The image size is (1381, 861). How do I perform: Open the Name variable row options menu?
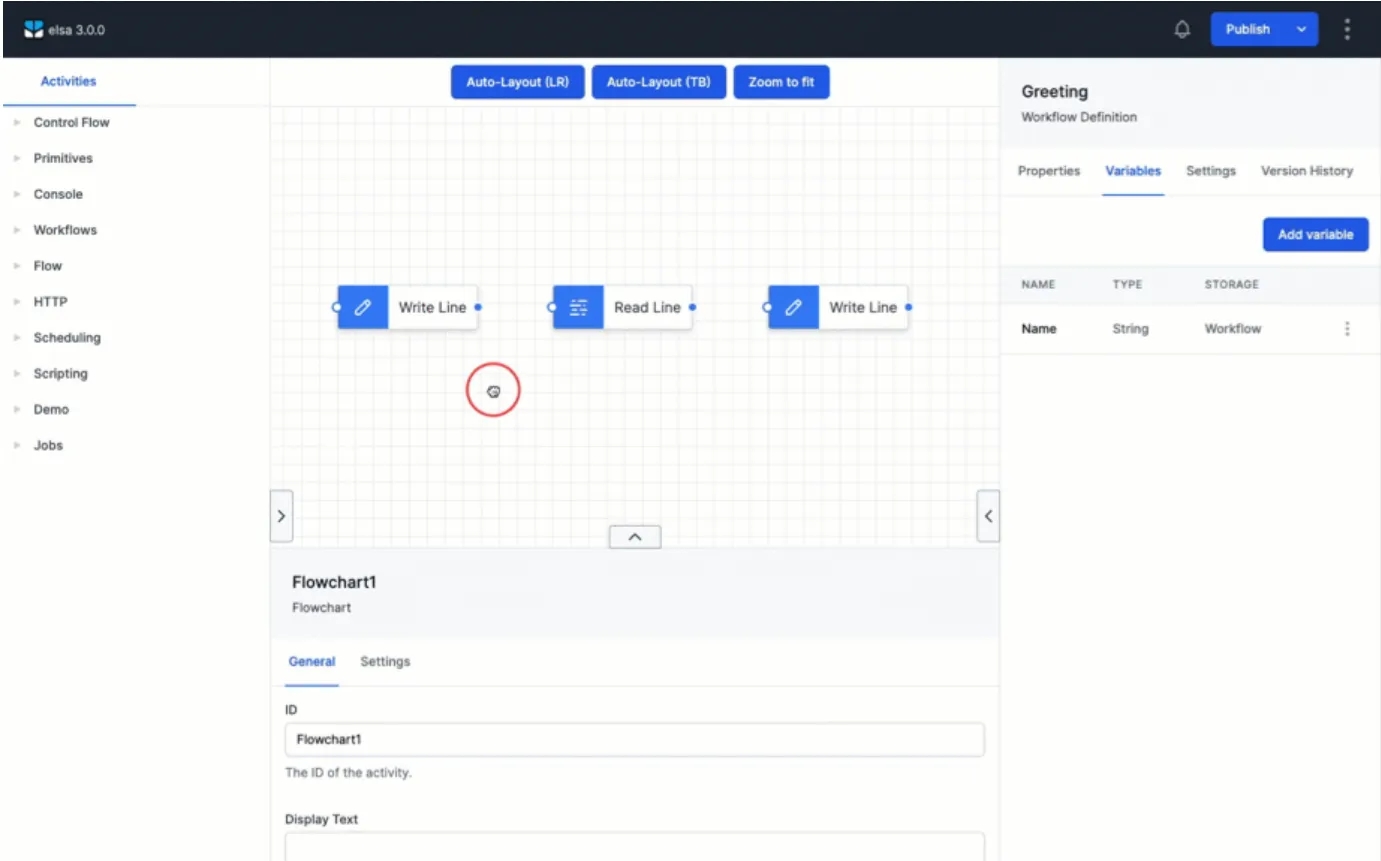[1347, 329]
